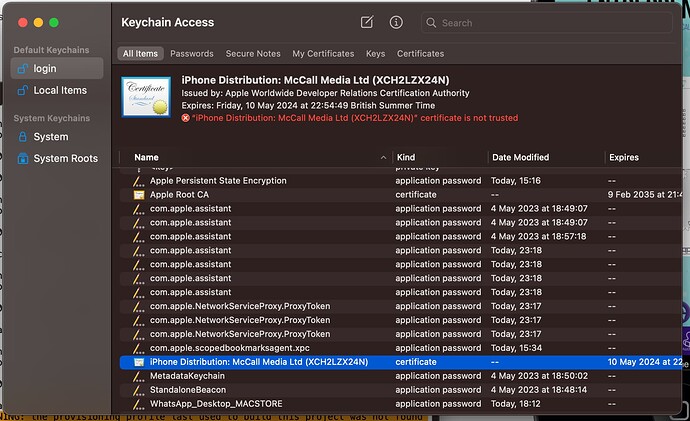Focus the Search field
Viewport: 690px width, 421px height.
click(547, 23)
